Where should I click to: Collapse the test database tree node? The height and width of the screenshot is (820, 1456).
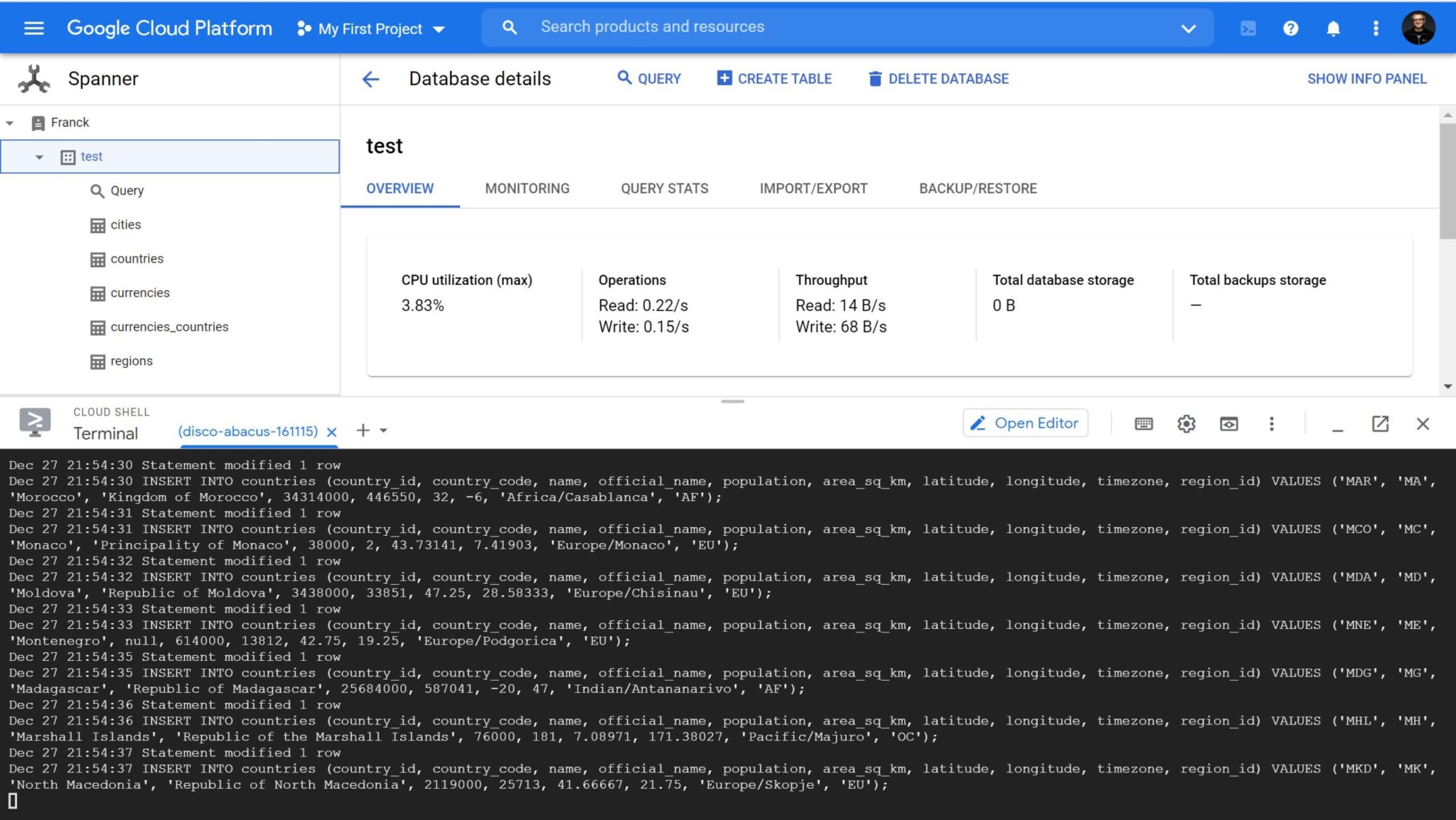tap(39, 157)
